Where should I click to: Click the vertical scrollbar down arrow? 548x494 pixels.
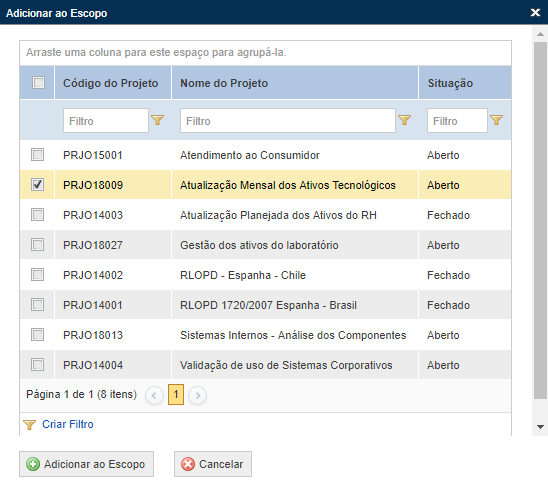[x=540, y=427]
